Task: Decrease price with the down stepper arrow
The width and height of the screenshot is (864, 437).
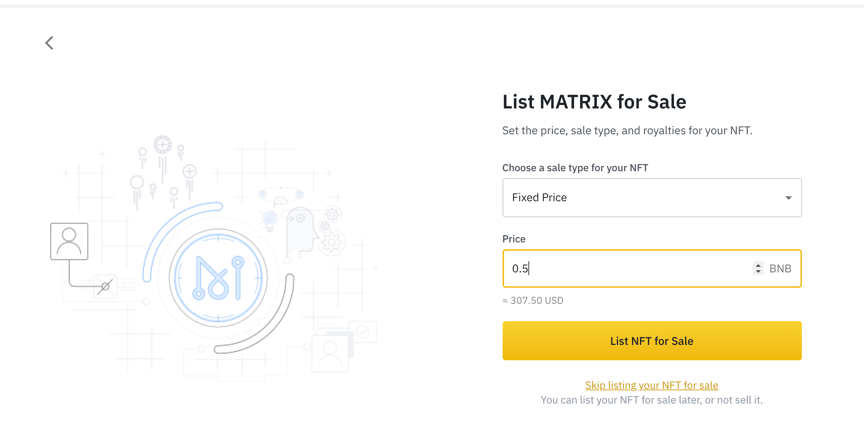Action: (758, 272)
